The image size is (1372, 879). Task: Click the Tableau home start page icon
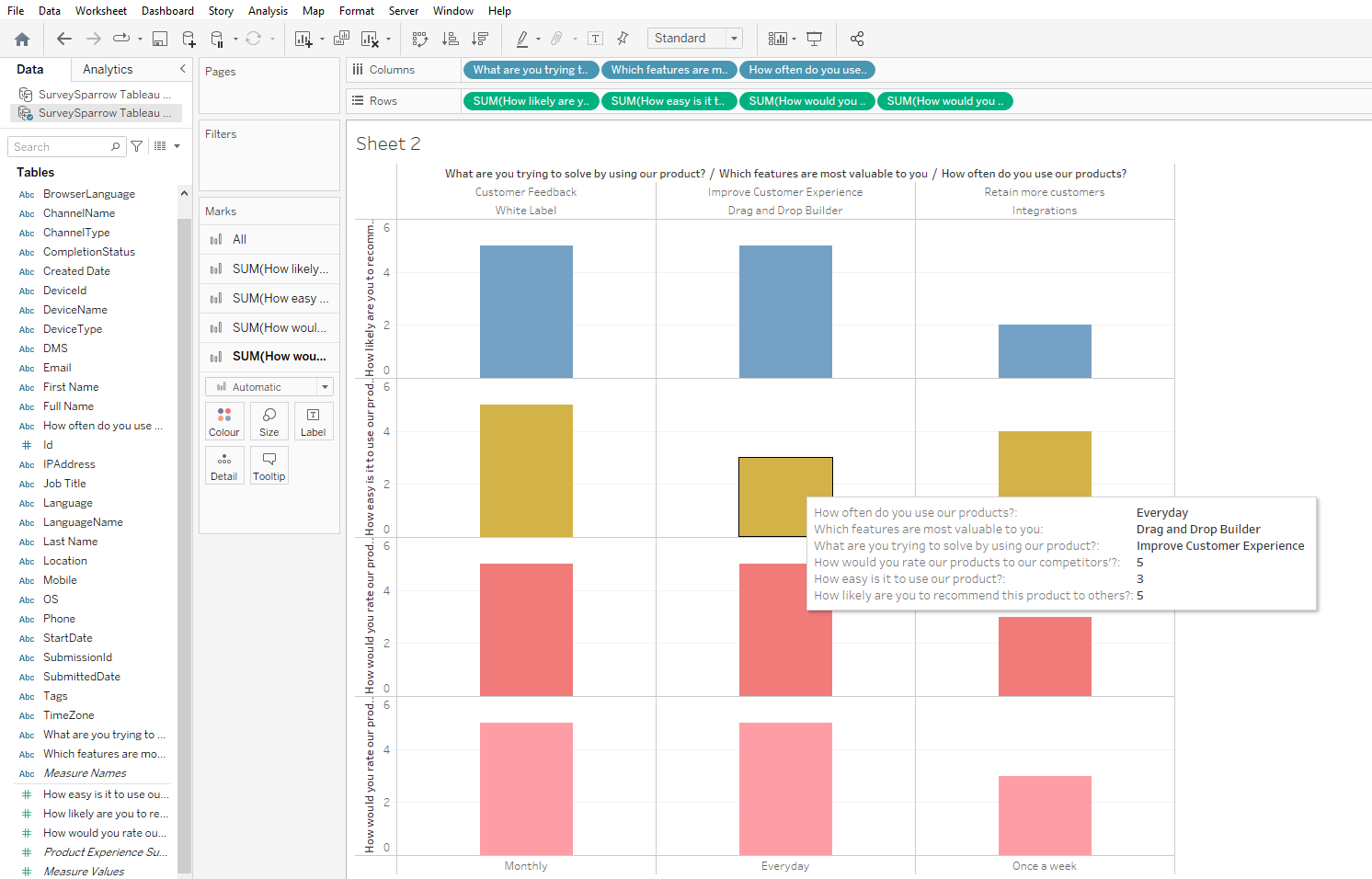pos(22,39)
